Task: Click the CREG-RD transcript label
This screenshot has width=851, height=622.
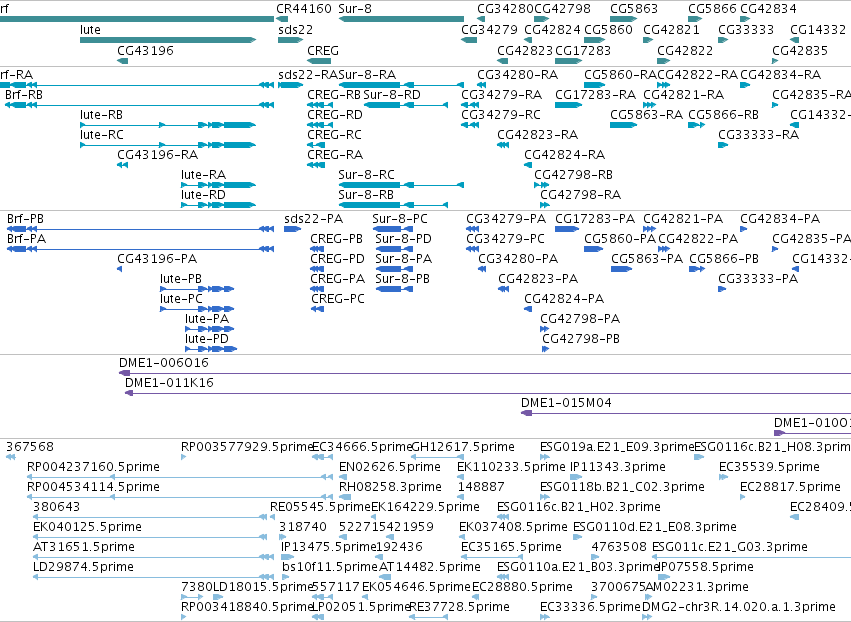Action: [335, 115]
